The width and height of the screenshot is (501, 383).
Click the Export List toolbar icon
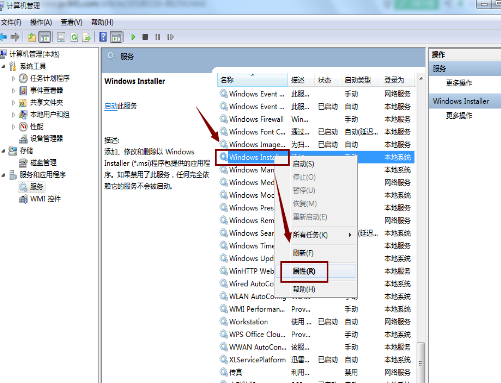pyautogui.click(x=87, y=37)
